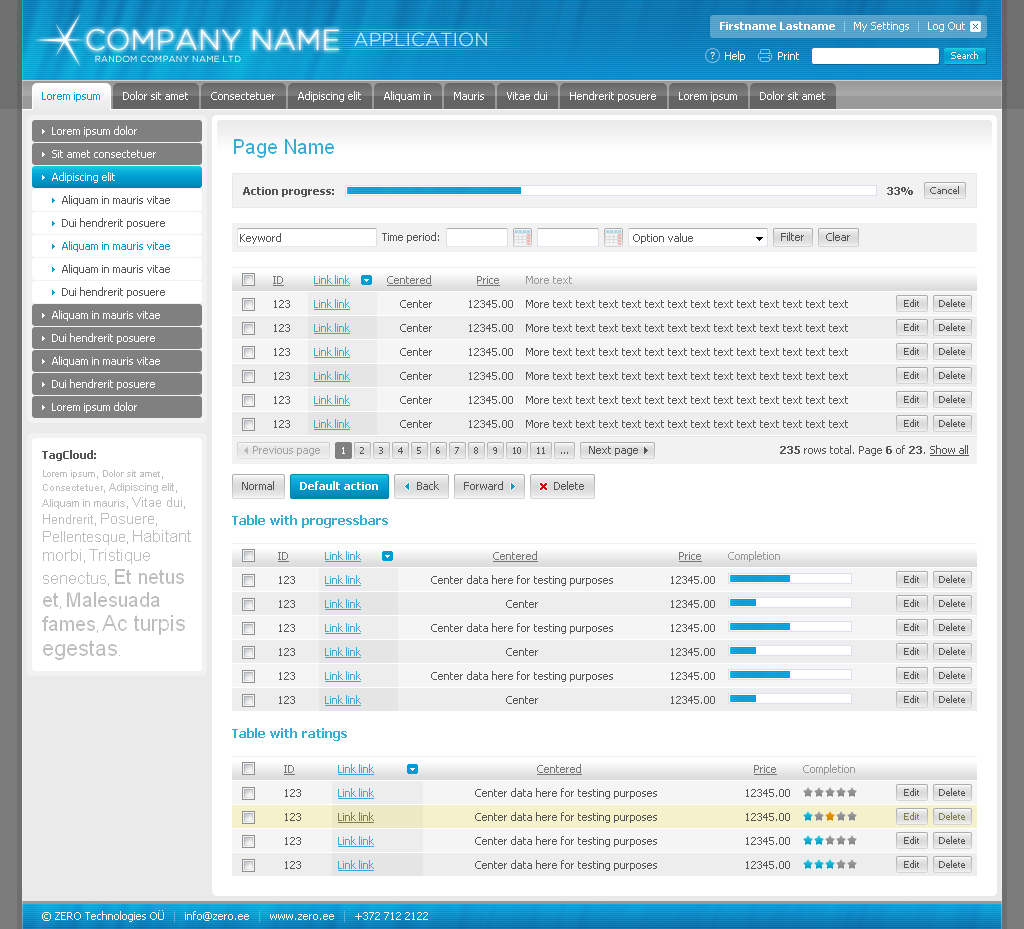
Task: Click the printer icon to print
Action: (765, 56)
